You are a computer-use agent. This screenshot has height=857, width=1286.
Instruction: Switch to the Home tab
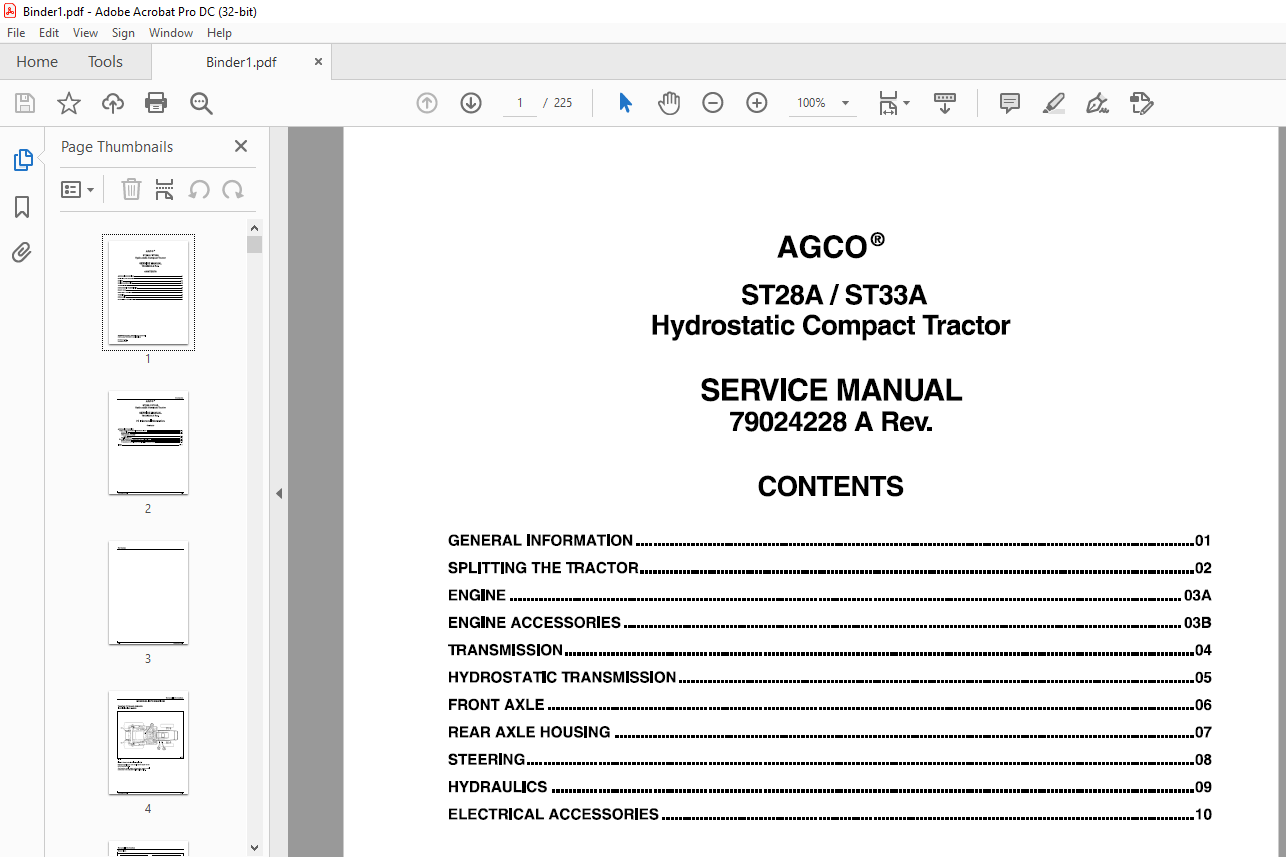37,62
